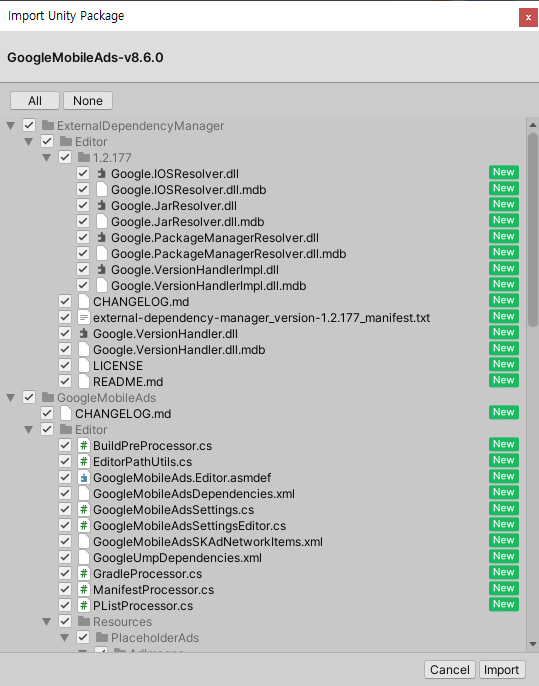The height and width of the screenshot is (686, 539).
Task: Collapse the ExternalDependencyManager folder
Action: tap(11, 126)
